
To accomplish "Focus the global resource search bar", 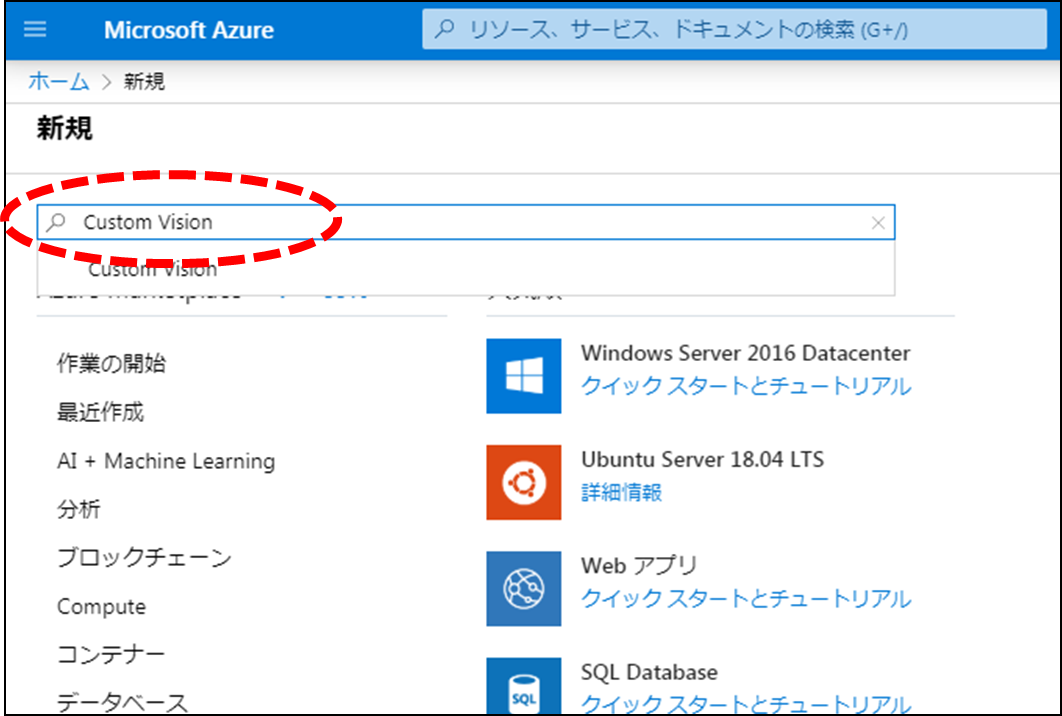I will pyautogui.click(x=734, y=29).
